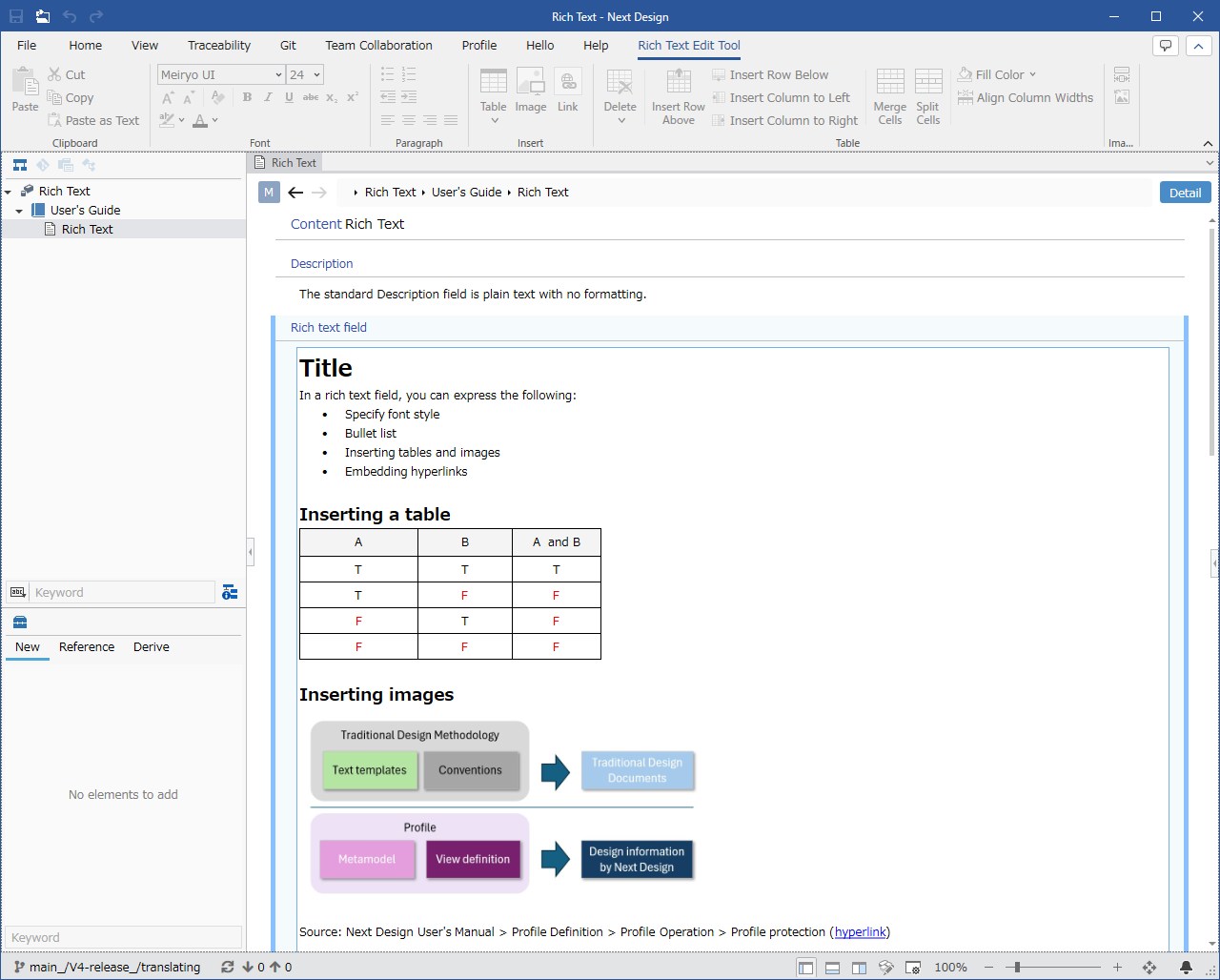Click the M model icon beside navigation arrows

(269, 193)
